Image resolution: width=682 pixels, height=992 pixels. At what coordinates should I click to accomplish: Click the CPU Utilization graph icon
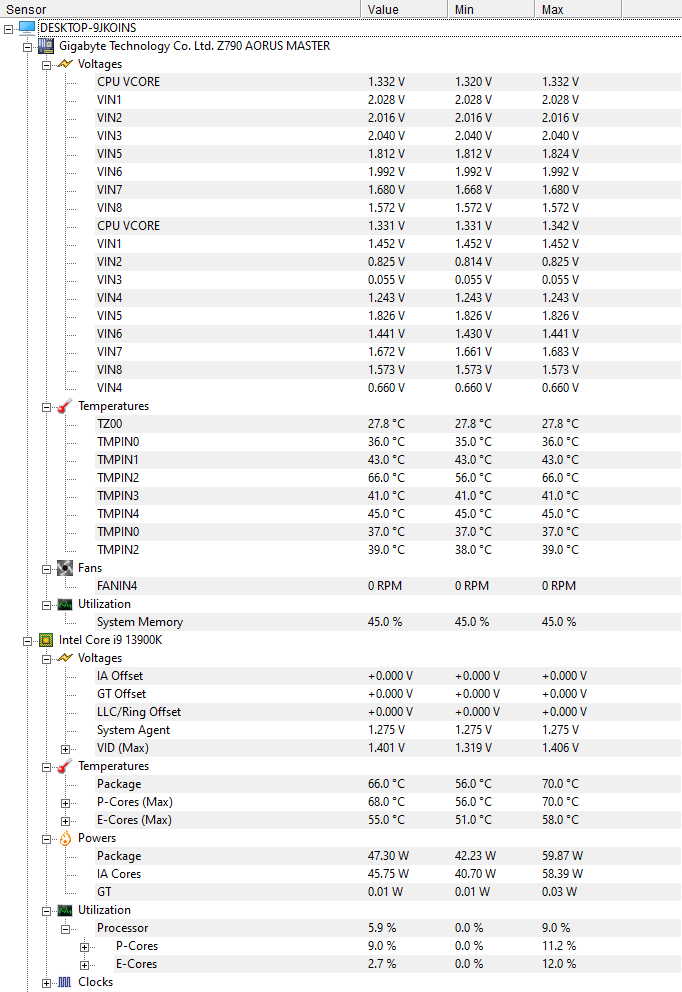65,910
